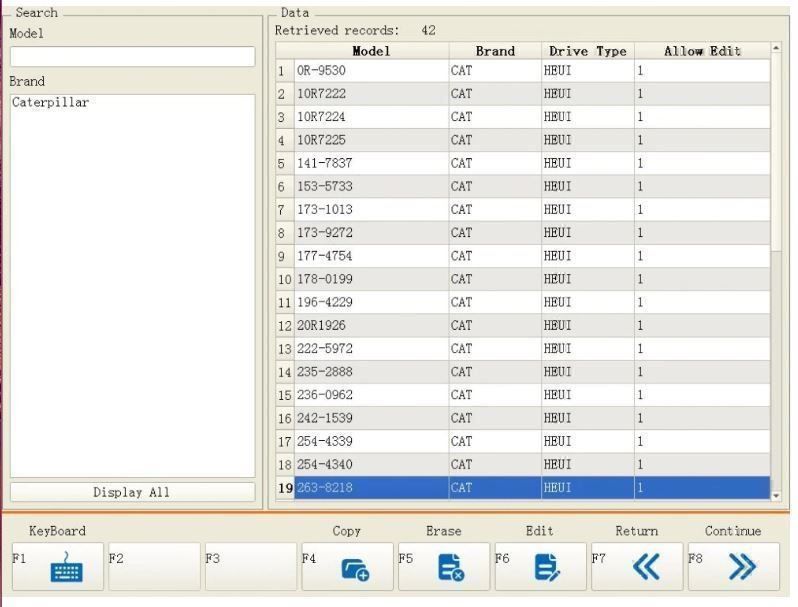Select model 242-1539 row
The width and height of the screenshot is (798, 607).
pyautogui.click(x=523, y=418)
